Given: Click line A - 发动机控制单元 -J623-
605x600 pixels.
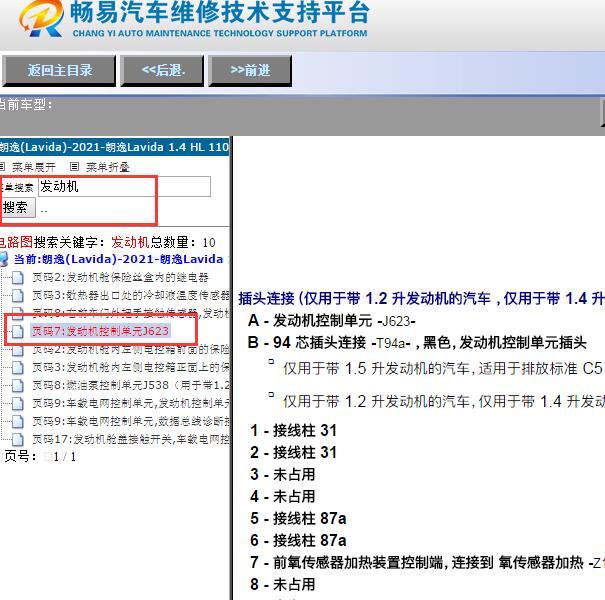Looking at the screenshot, I should coord(331,321).
